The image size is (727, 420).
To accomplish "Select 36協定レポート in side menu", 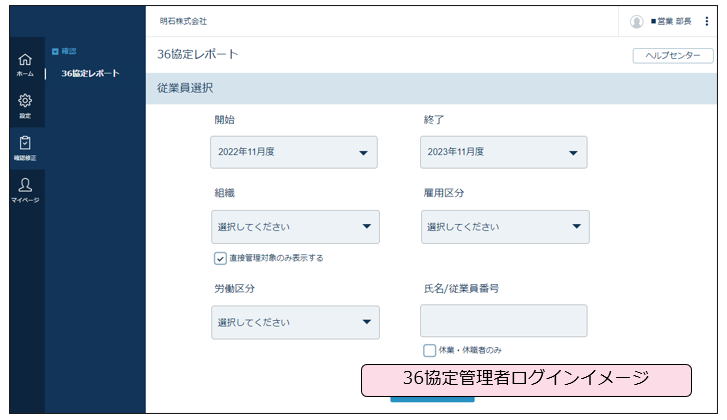I will coord(90,73).
